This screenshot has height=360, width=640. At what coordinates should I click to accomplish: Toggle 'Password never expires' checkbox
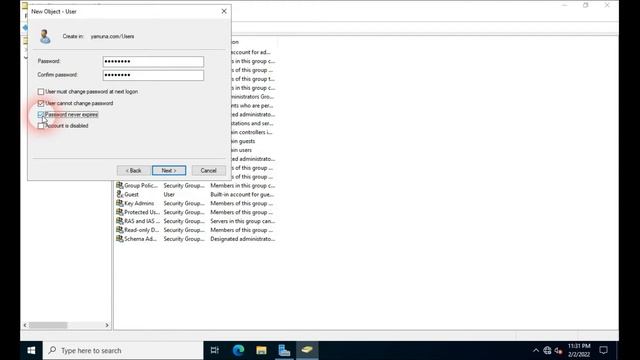pyautogui.click(x=41, y=115)
